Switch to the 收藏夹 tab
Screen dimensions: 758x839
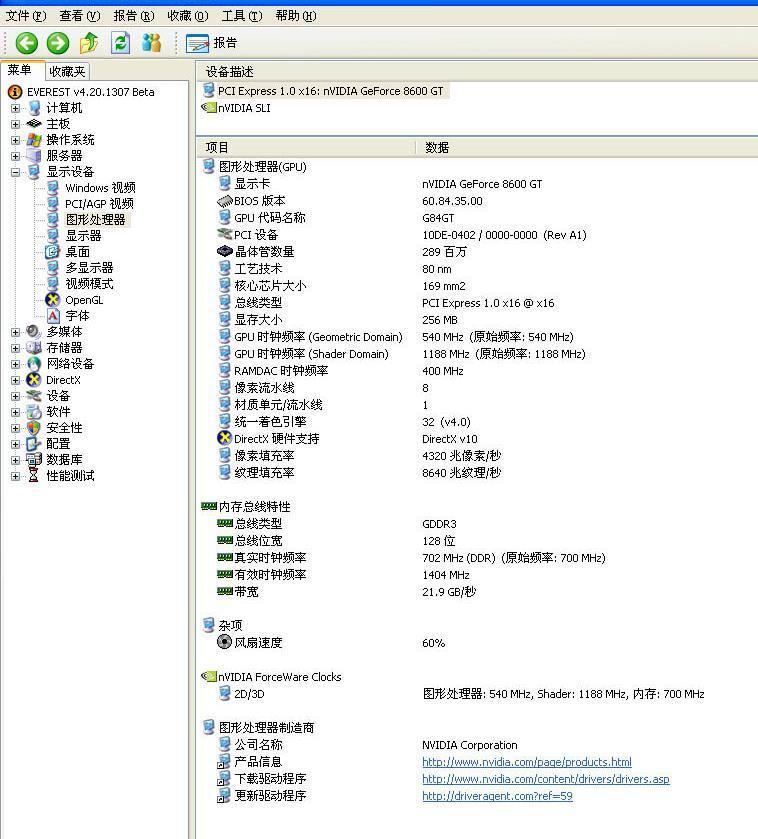pos(67,71)
